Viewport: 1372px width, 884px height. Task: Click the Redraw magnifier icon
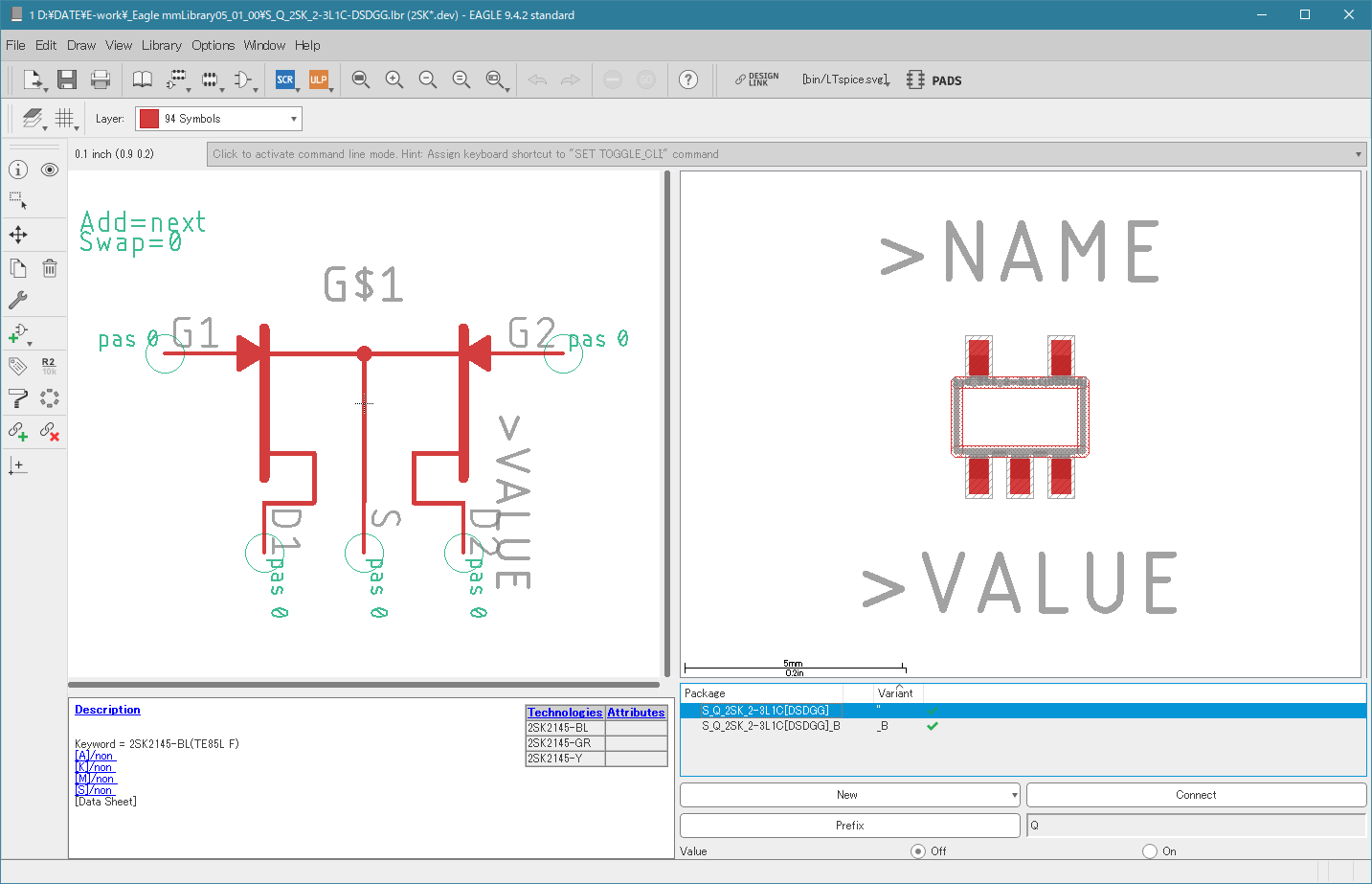click(x=461, y=79)
